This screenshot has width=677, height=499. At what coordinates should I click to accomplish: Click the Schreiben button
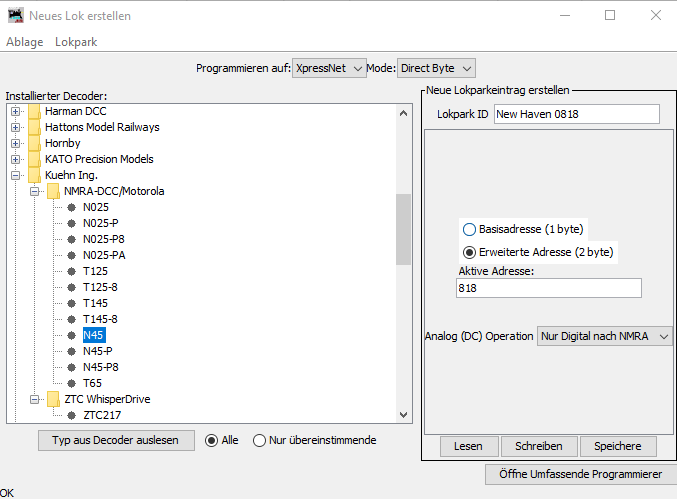point(538,446)
